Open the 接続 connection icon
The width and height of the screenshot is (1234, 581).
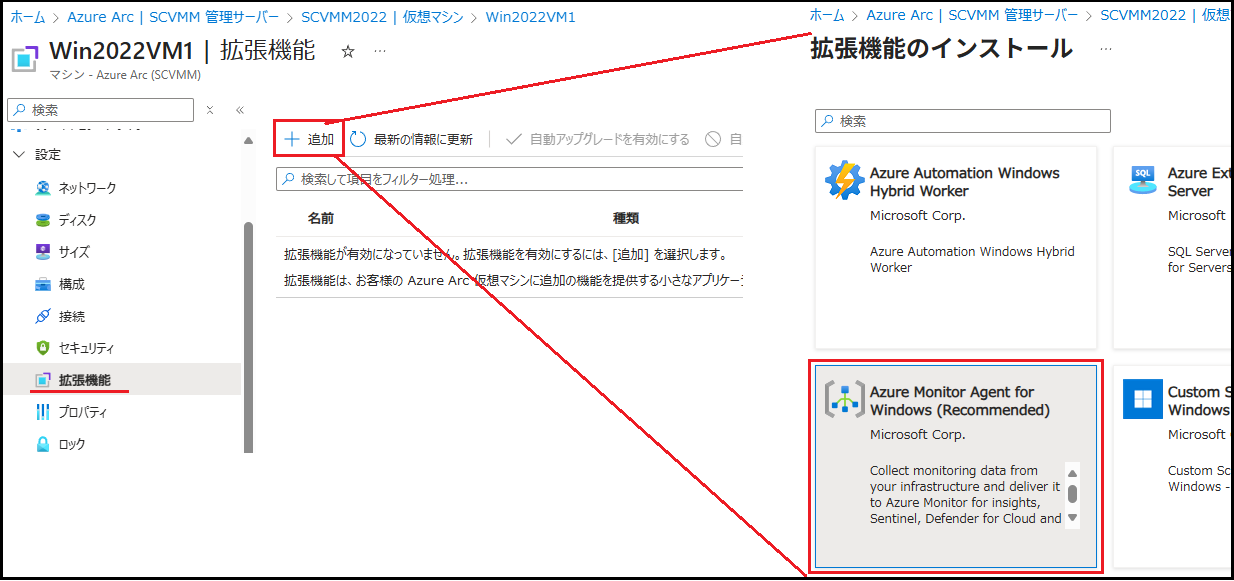(x=43, y=316)
